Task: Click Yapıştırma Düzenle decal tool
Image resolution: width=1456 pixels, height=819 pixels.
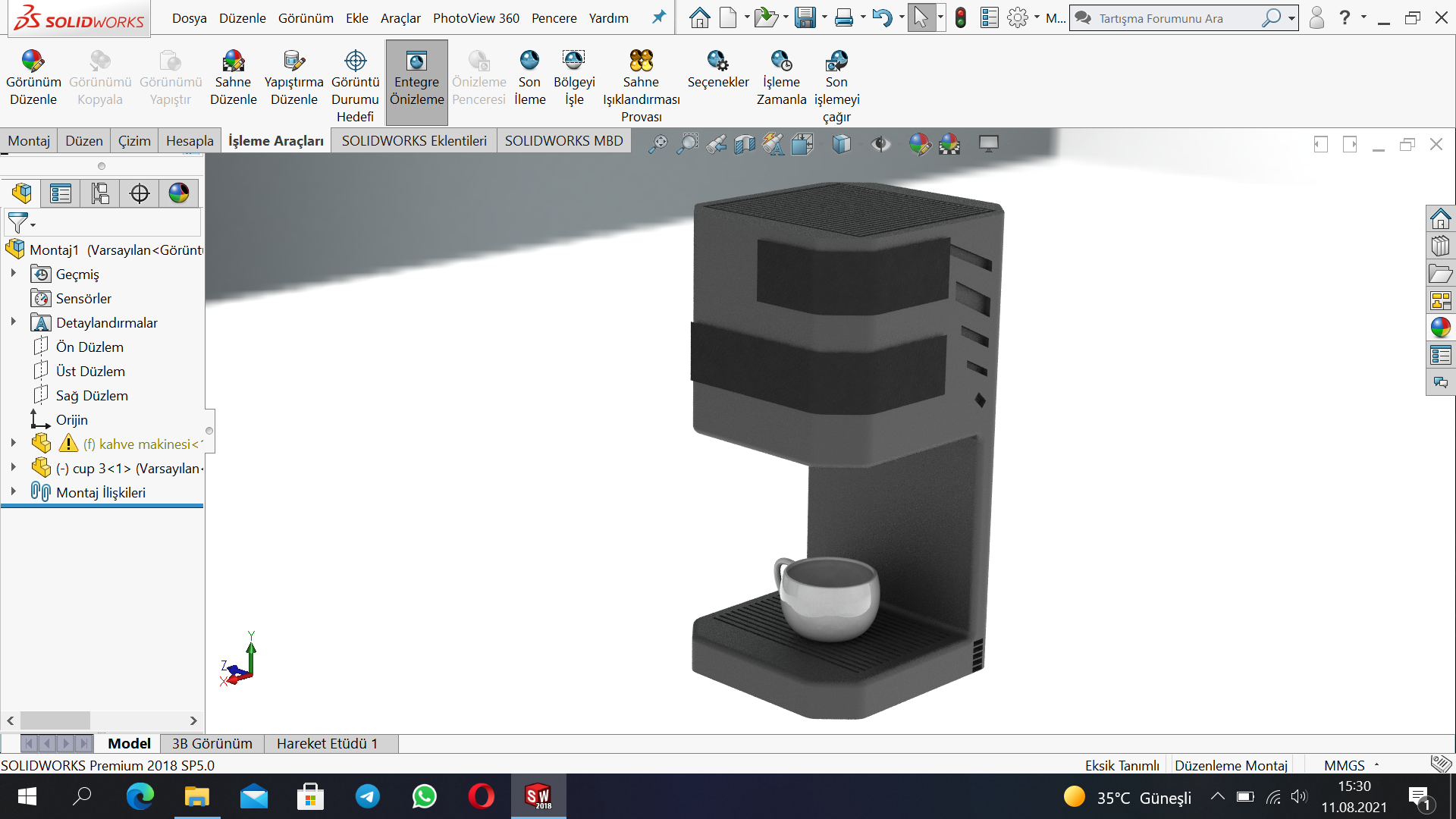Action: [x=293, y=61]
